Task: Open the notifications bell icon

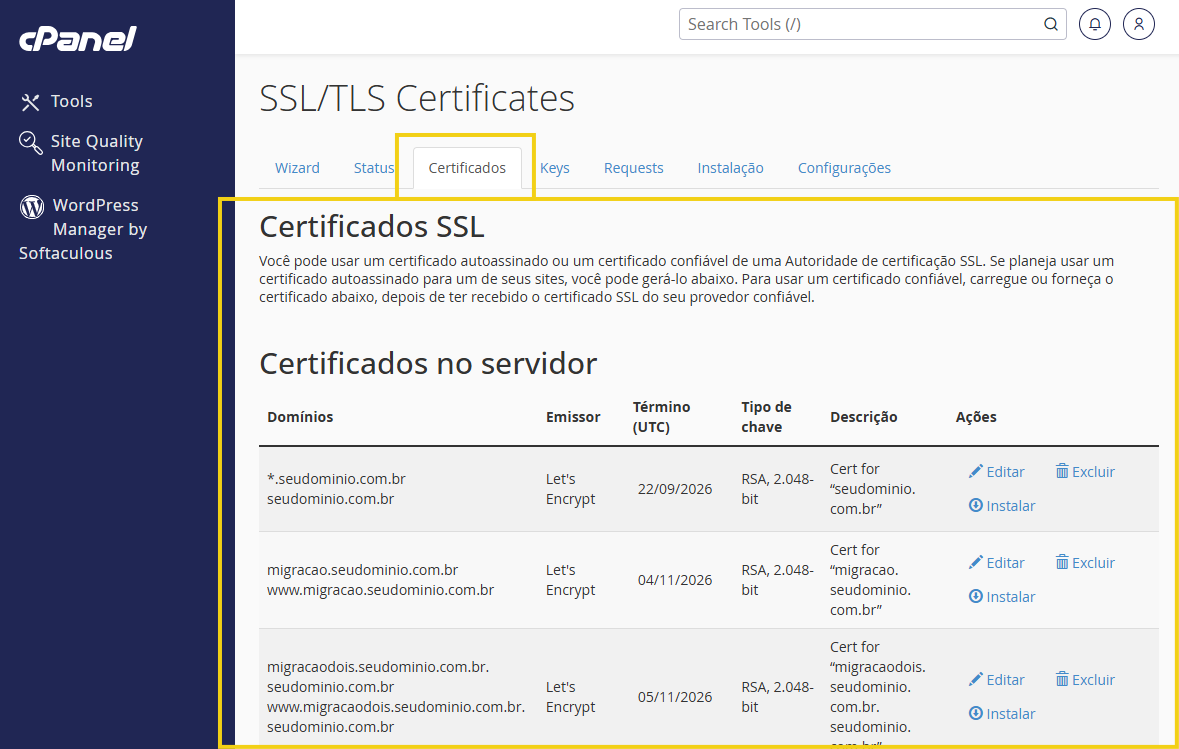Action: coord(1095,24)
